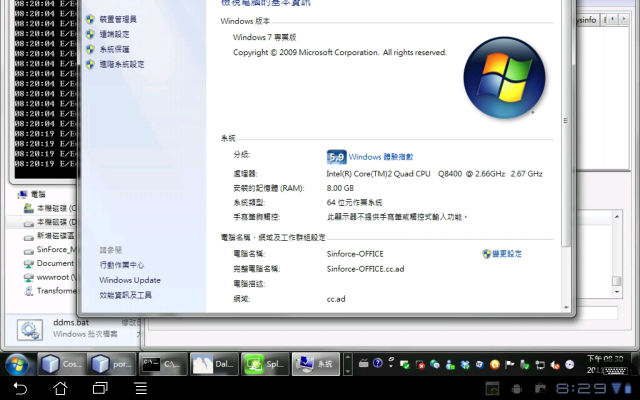Click taskbar toolbar scroll down arrow
640x400 pixels.
pos(348,371)
